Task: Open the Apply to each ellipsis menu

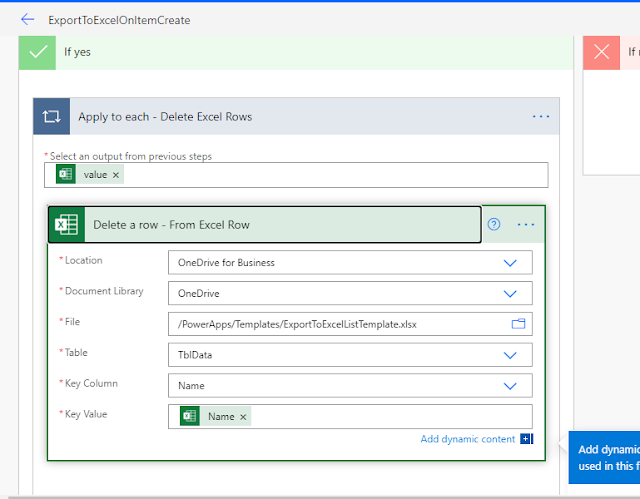Action: 541,117
